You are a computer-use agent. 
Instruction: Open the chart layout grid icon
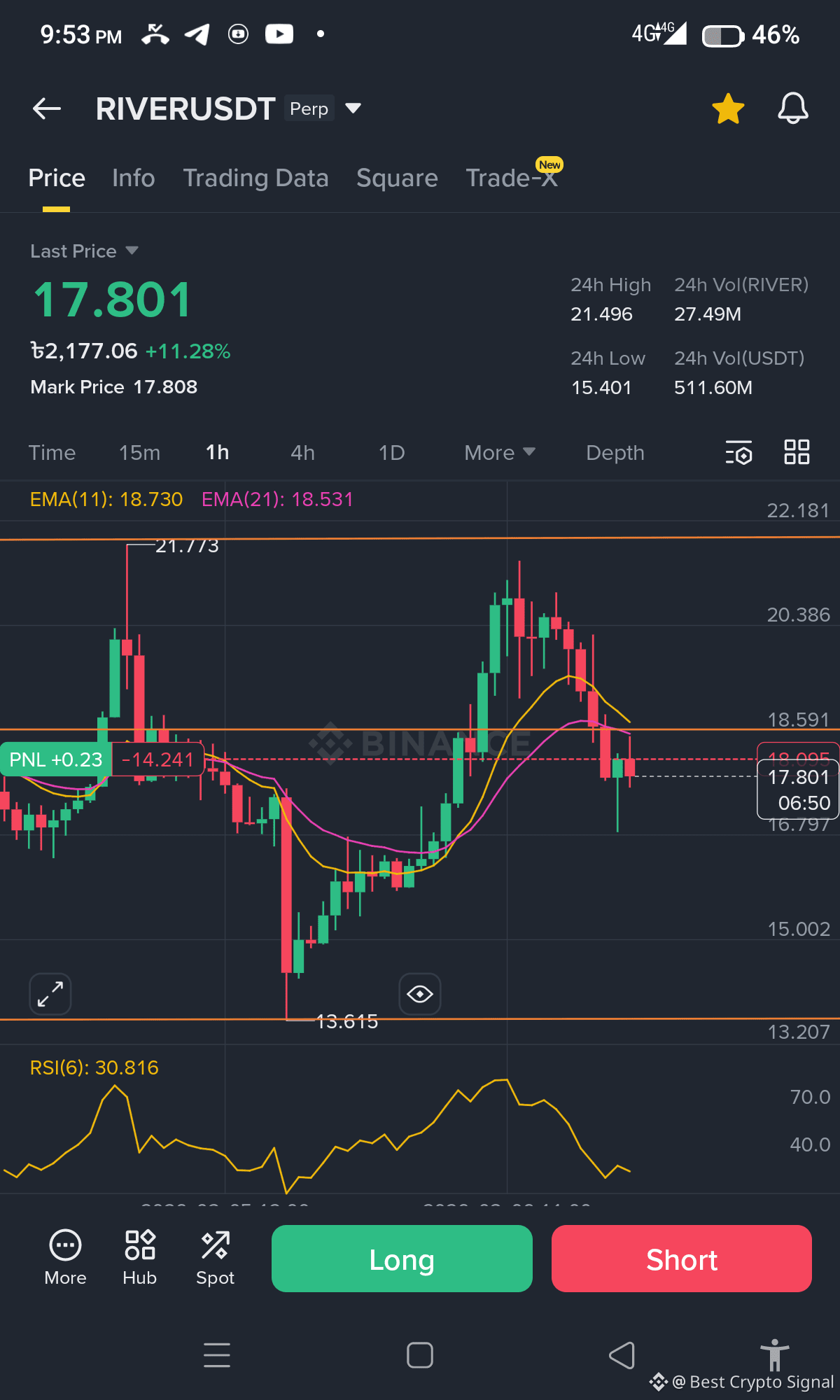(x=797, y=452)
